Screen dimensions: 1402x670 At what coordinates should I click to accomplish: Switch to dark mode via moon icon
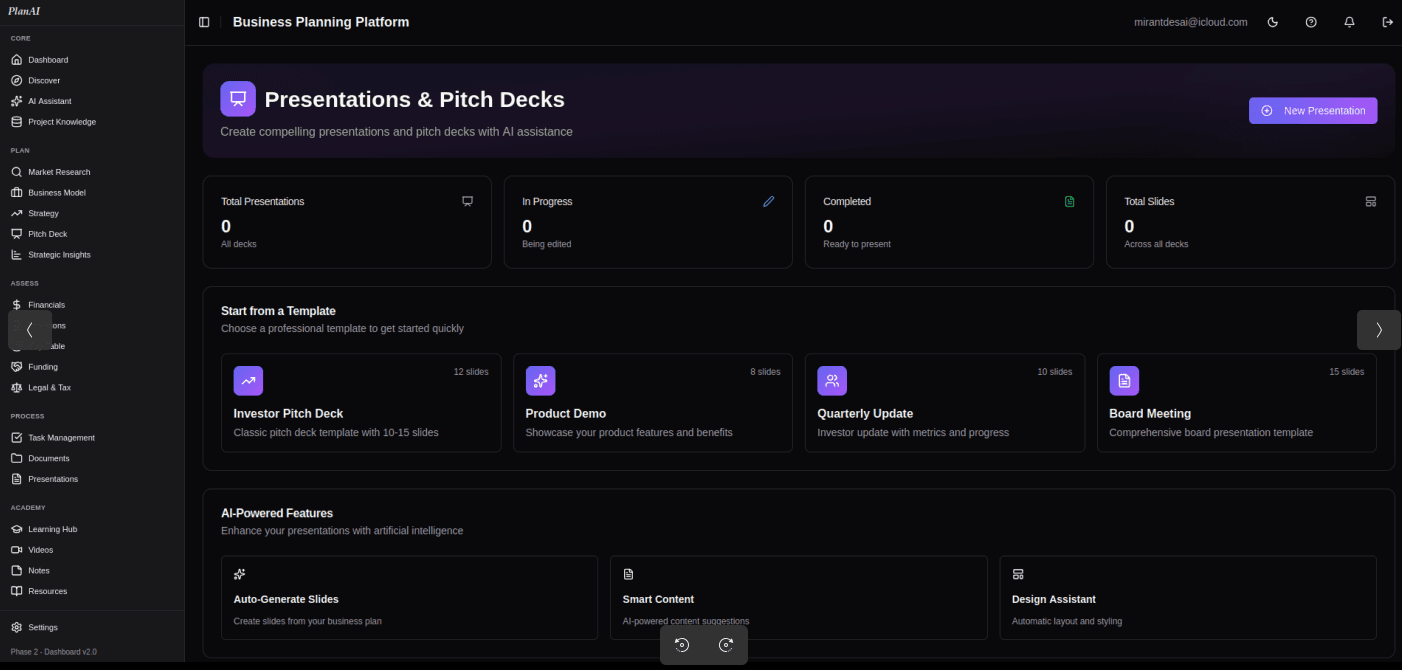pyautogui.click(x=1273, y=22)
